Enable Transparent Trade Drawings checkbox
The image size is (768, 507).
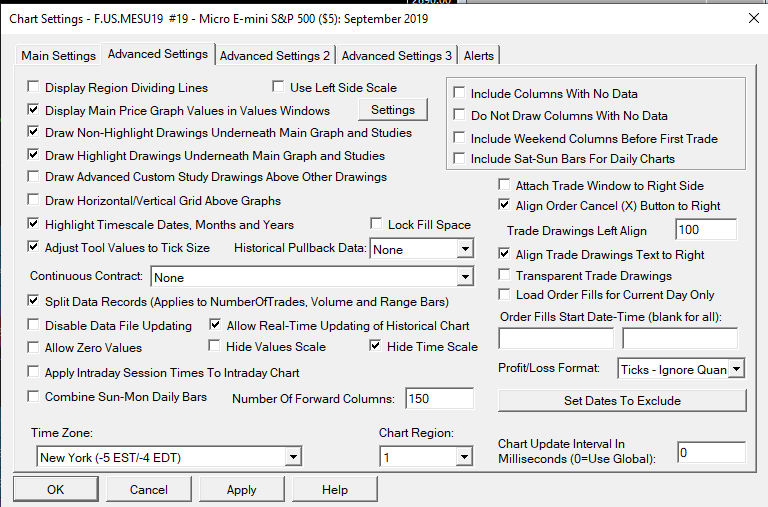click(506, 275)
